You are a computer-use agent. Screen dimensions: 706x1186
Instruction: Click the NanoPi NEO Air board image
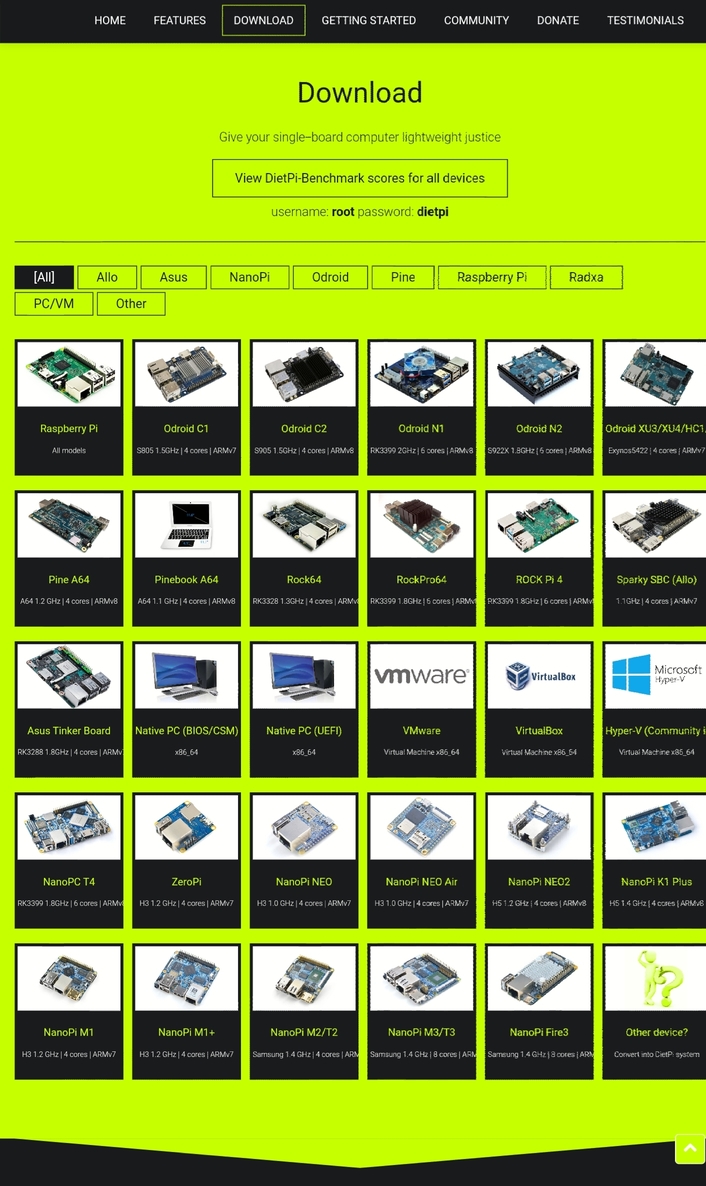(x=421, y=827)
